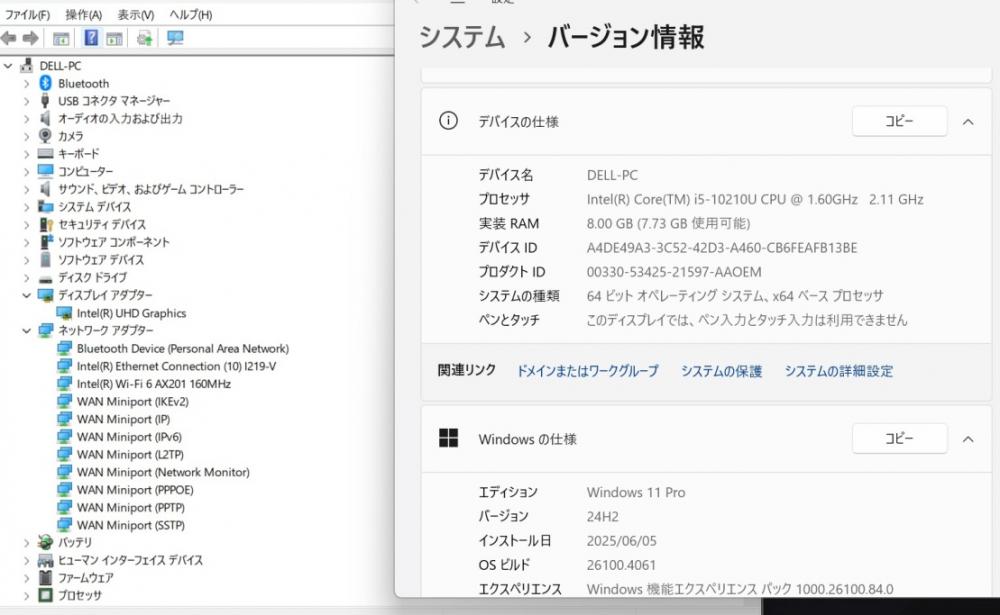Click the update driver icon with green arrow
This screenshot has width=1000, height=615.
(x=145, y=38)
